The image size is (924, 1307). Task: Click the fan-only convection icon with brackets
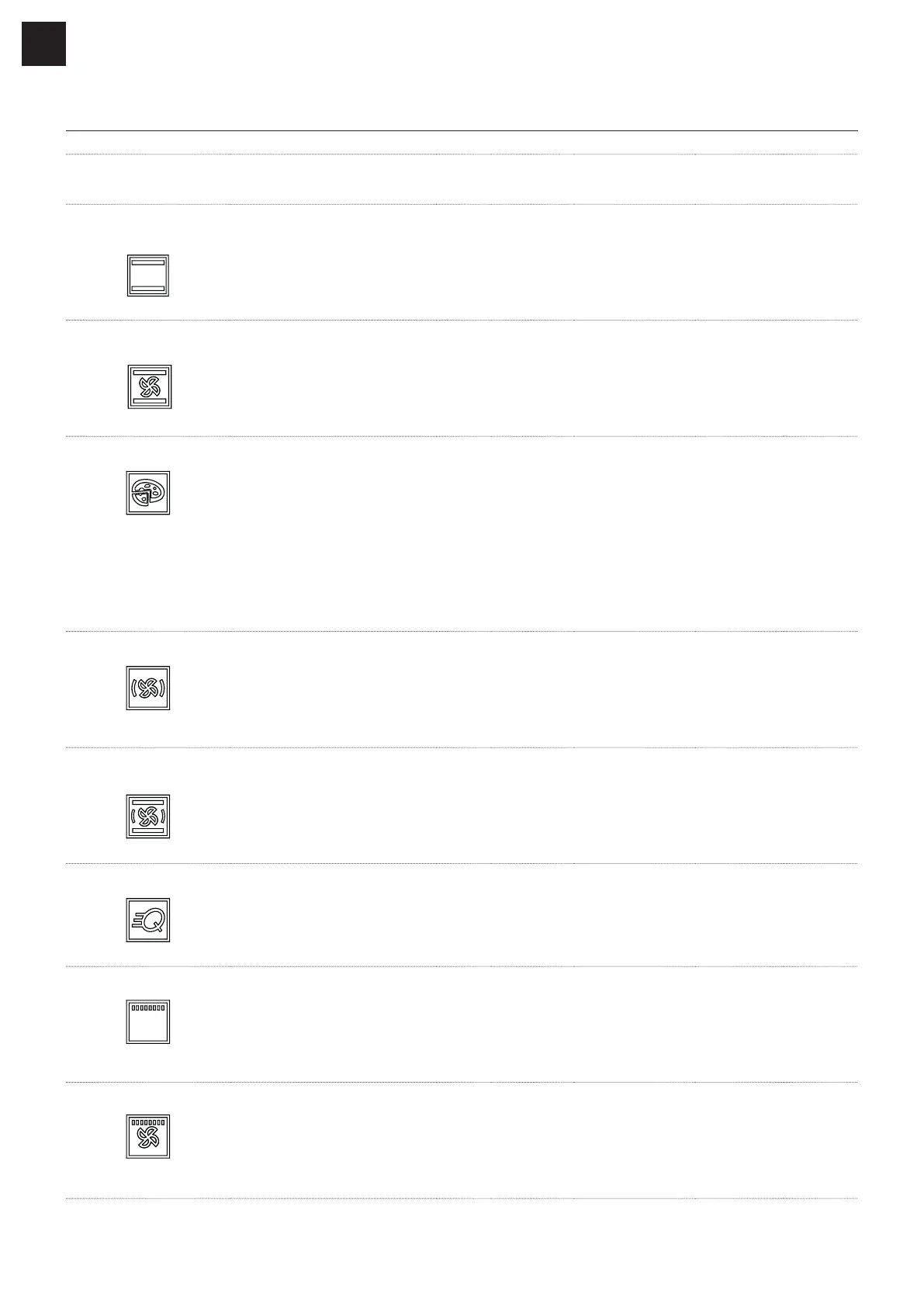tap(148, 688)
